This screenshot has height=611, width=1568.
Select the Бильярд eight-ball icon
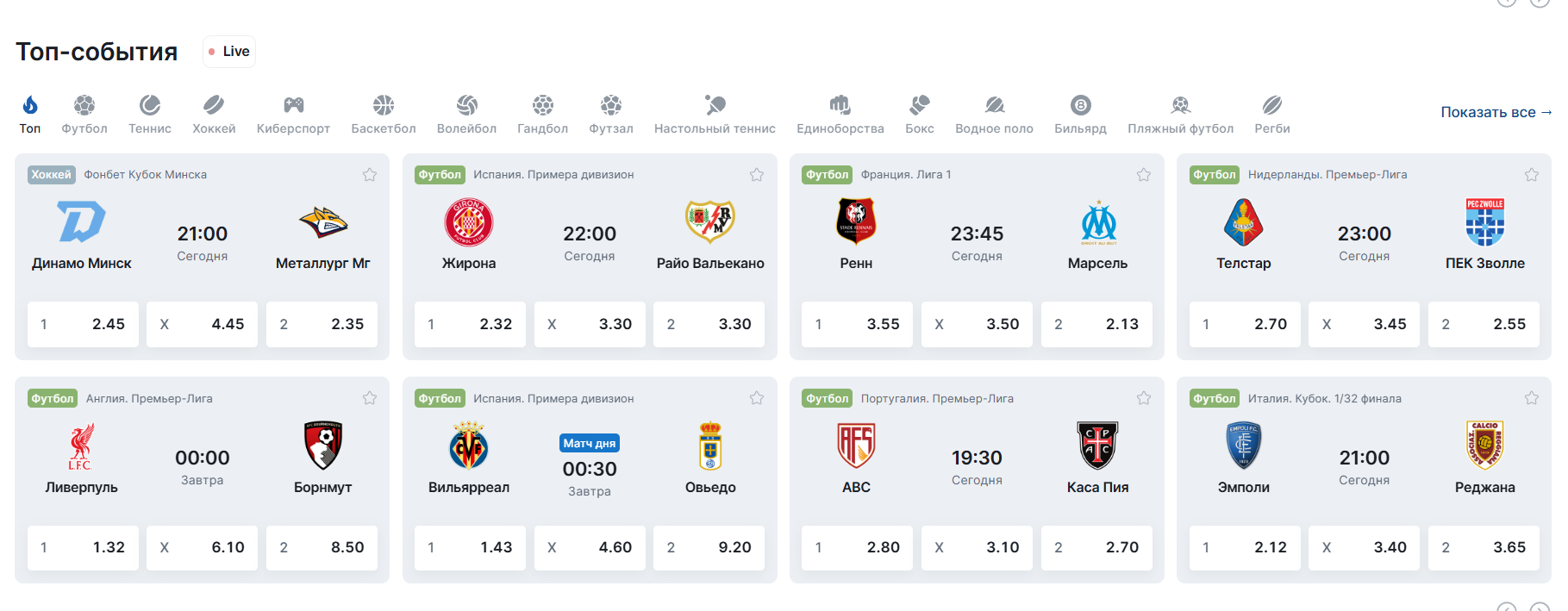coord(1080,105)
